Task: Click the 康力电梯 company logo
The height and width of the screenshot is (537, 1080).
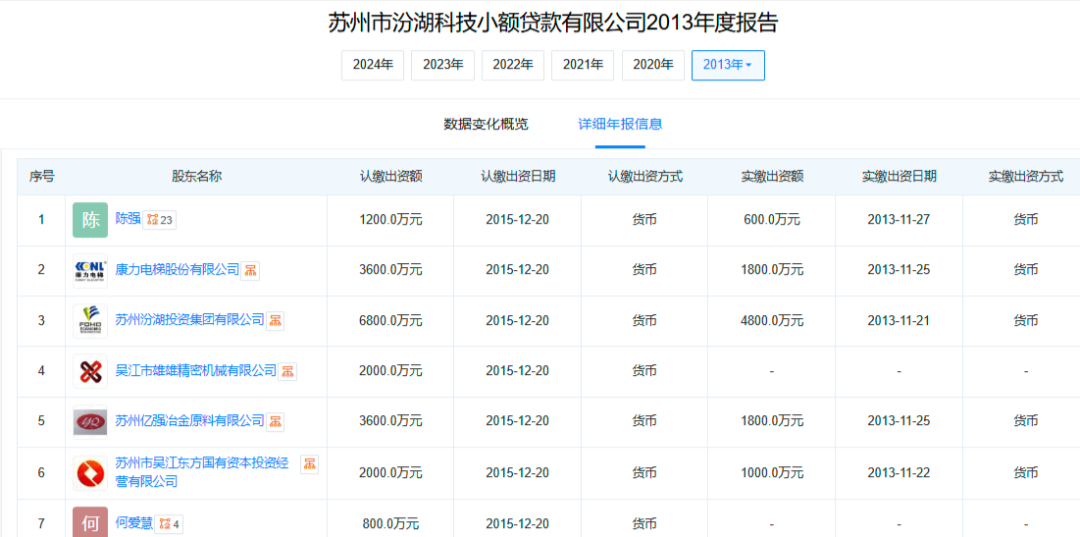Action: [90, 271]
